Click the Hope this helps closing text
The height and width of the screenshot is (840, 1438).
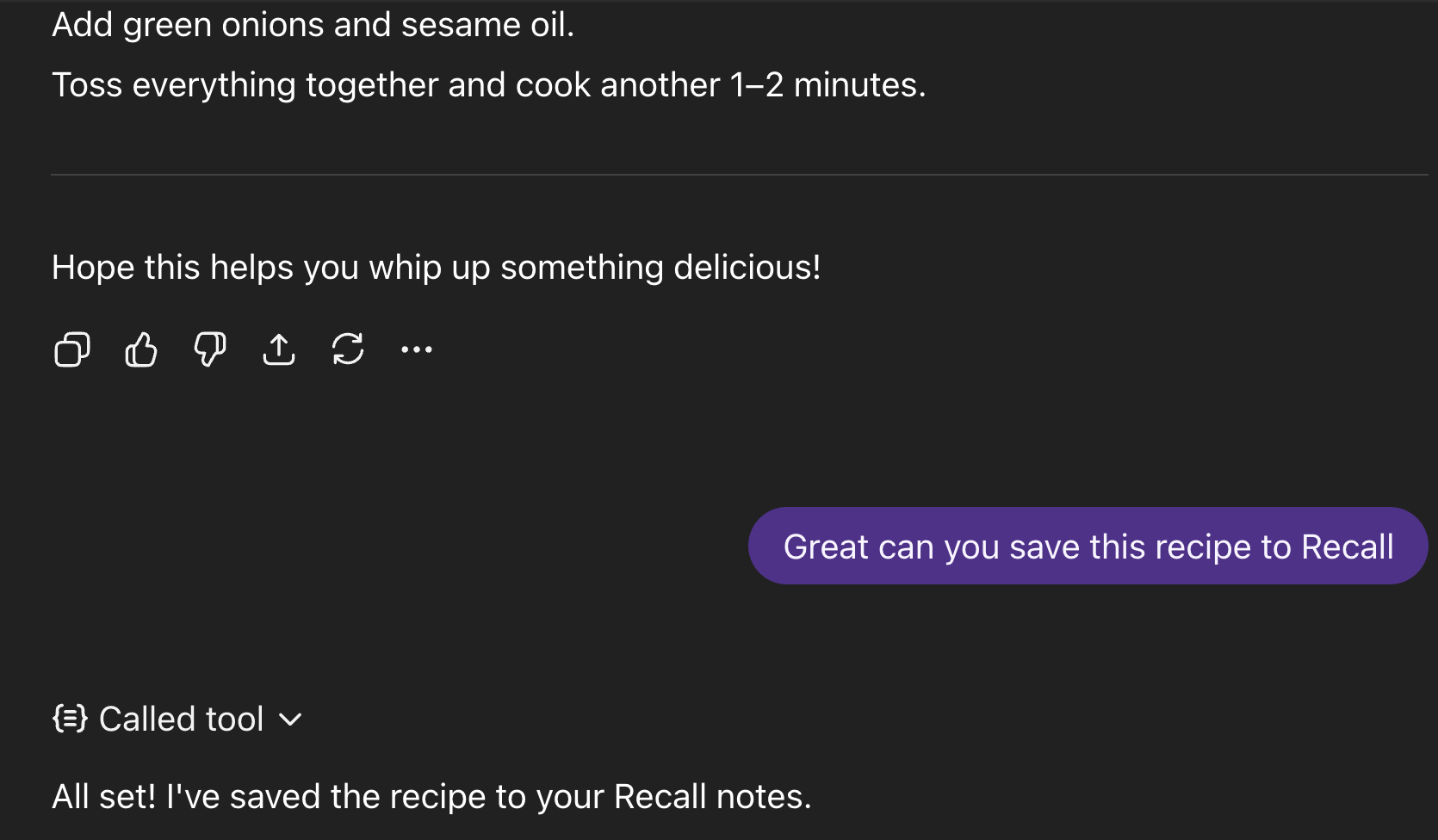tap(437, 267)
